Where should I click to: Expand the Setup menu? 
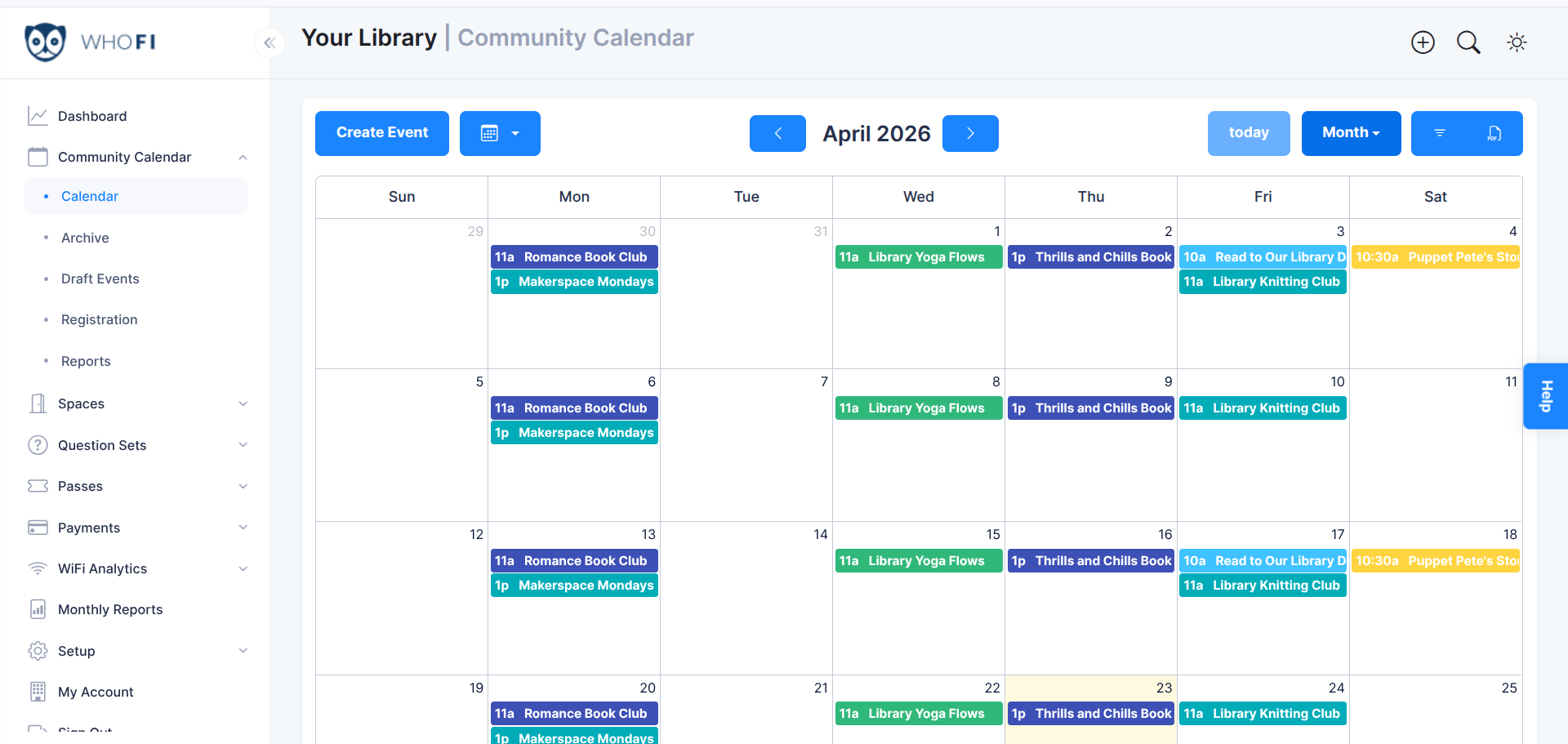[243, 651]
